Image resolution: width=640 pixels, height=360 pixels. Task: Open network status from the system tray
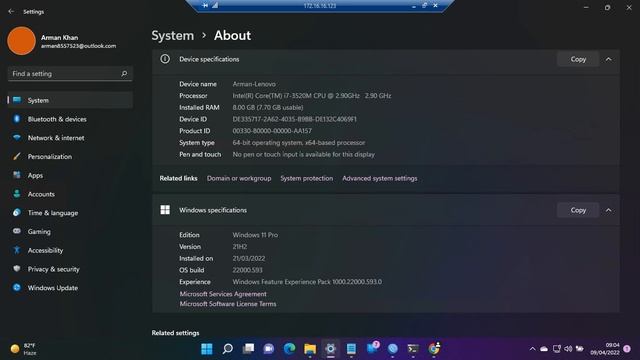[x=556, y=349]
